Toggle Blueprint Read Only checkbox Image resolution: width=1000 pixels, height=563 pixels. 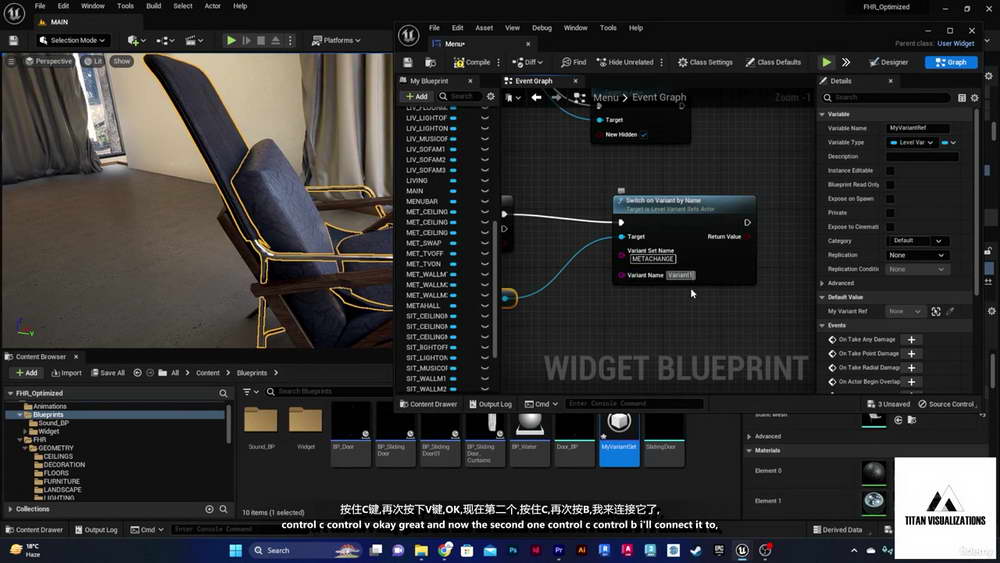coord(890,184)
